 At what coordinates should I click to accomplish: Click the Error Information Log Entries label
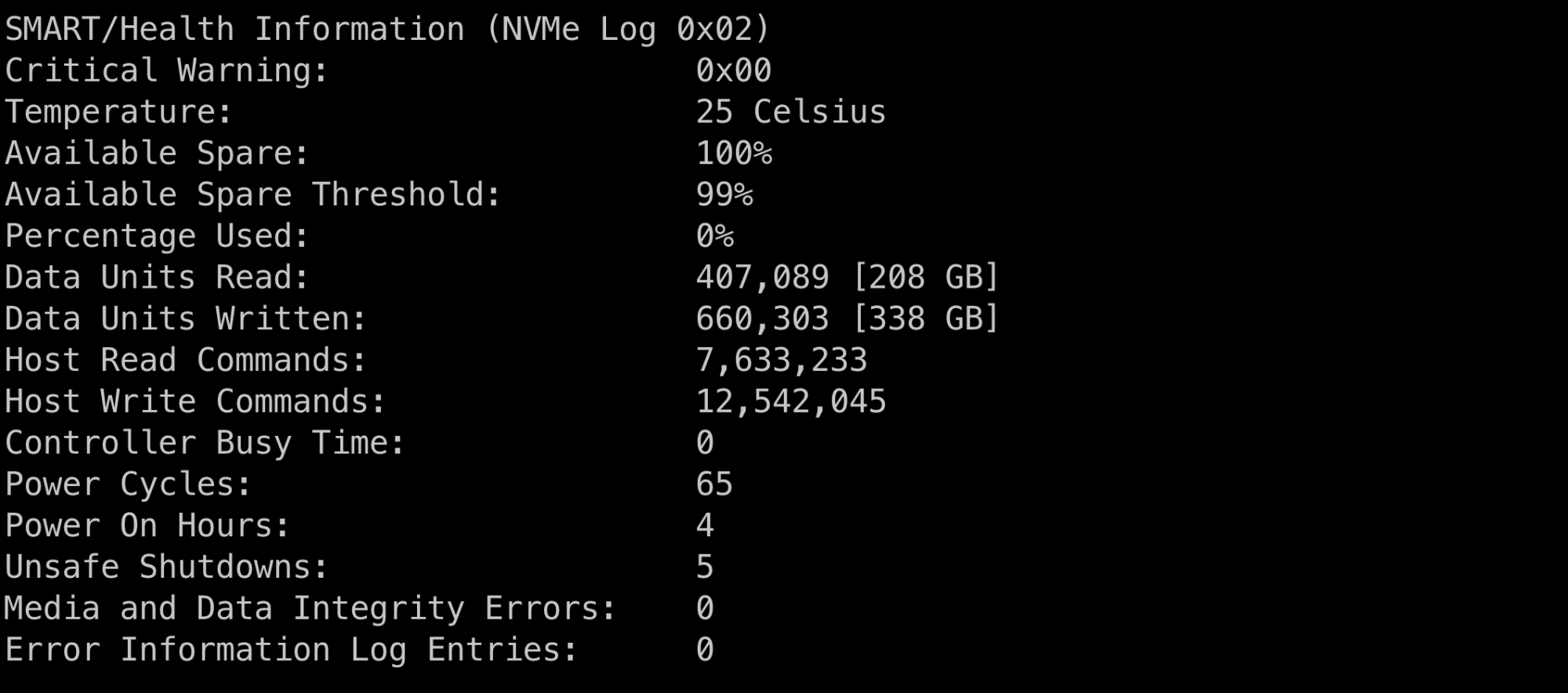291,651
